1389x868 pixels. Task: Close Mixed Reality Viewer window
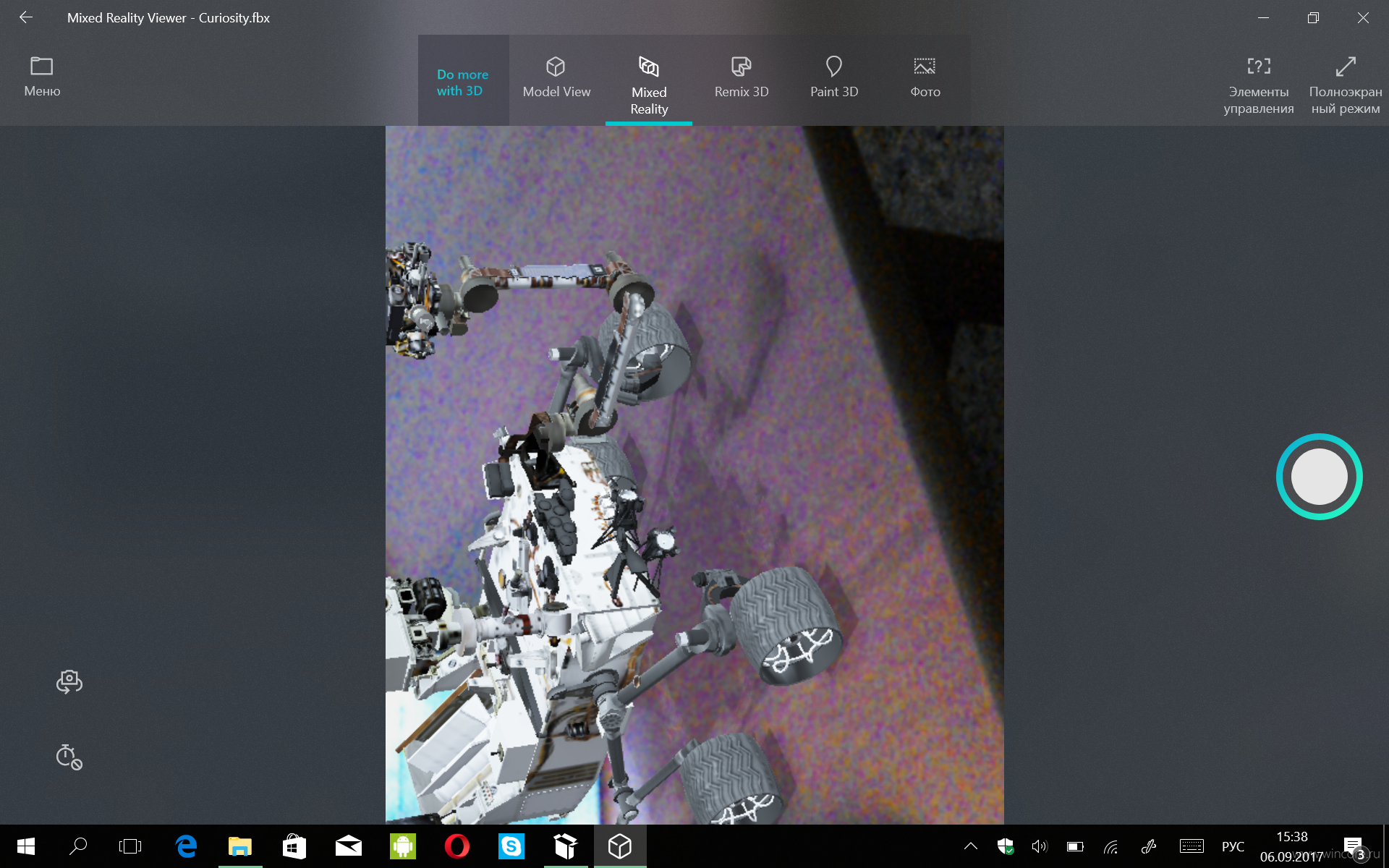(x=1363, y=17)
